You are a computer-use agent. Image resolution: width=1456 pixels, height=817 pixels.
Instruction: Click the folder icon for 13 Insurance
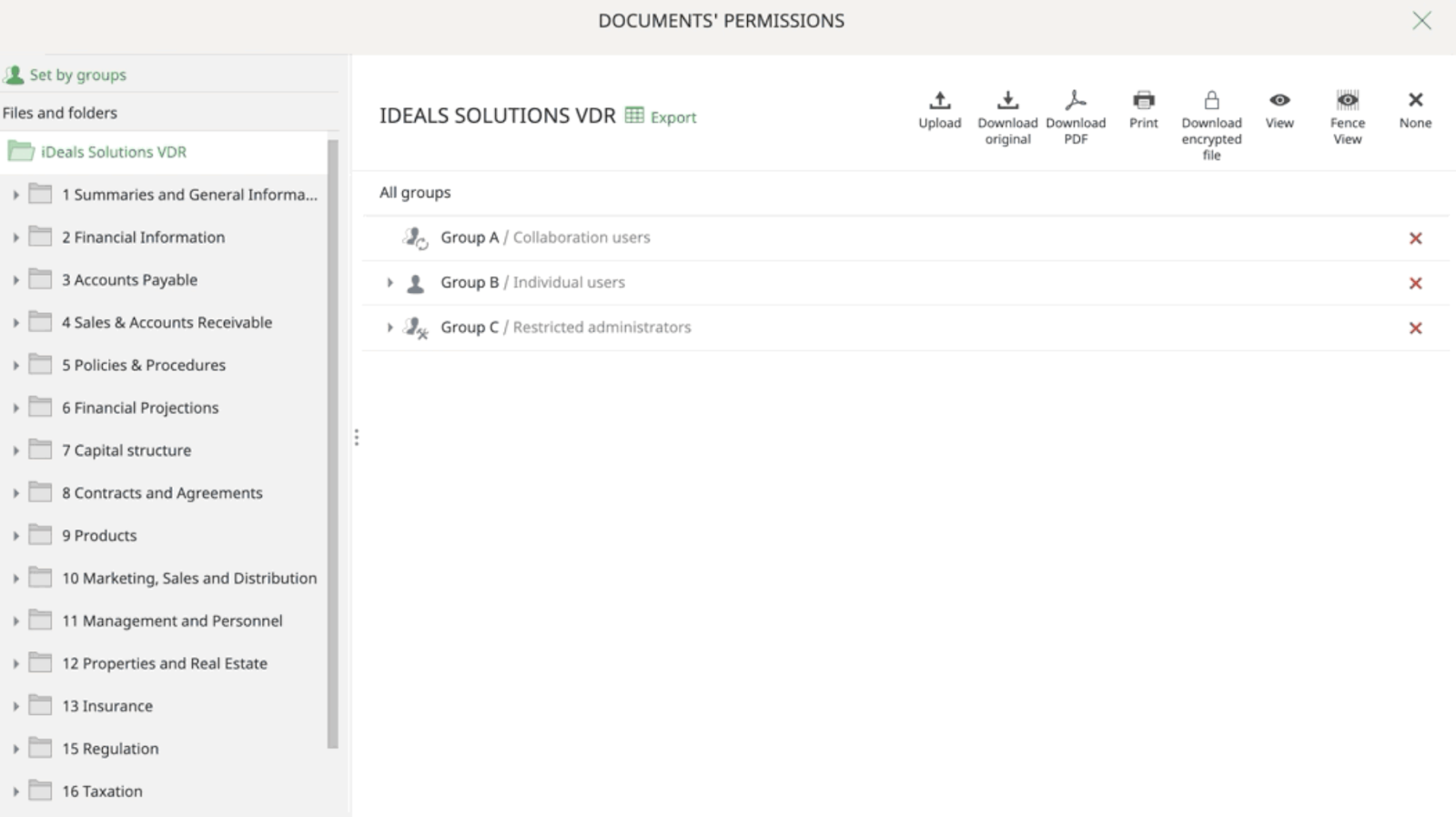click(40, 705)
